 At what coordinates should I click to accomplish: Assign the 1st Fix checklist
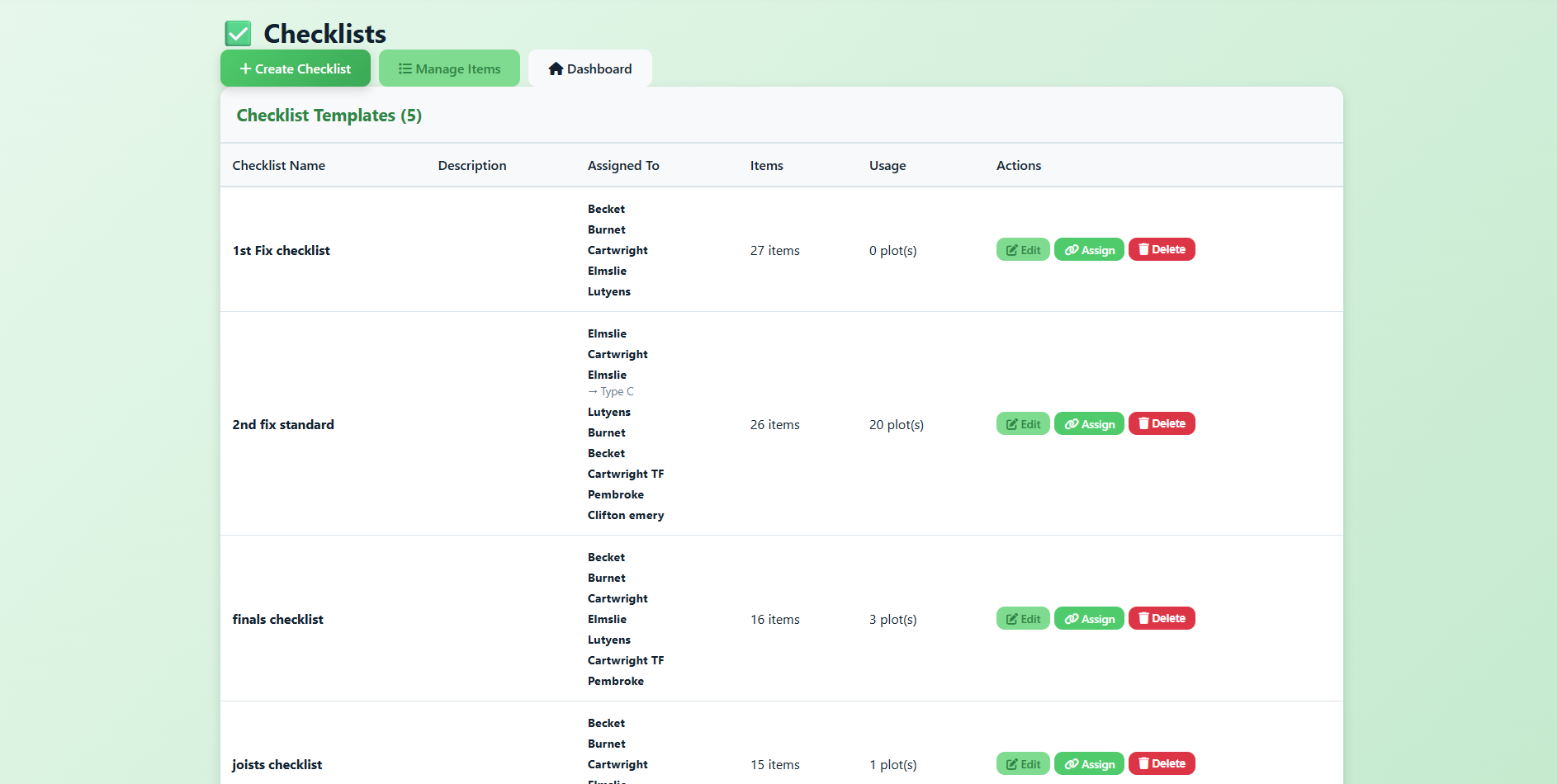(1089, 249)
